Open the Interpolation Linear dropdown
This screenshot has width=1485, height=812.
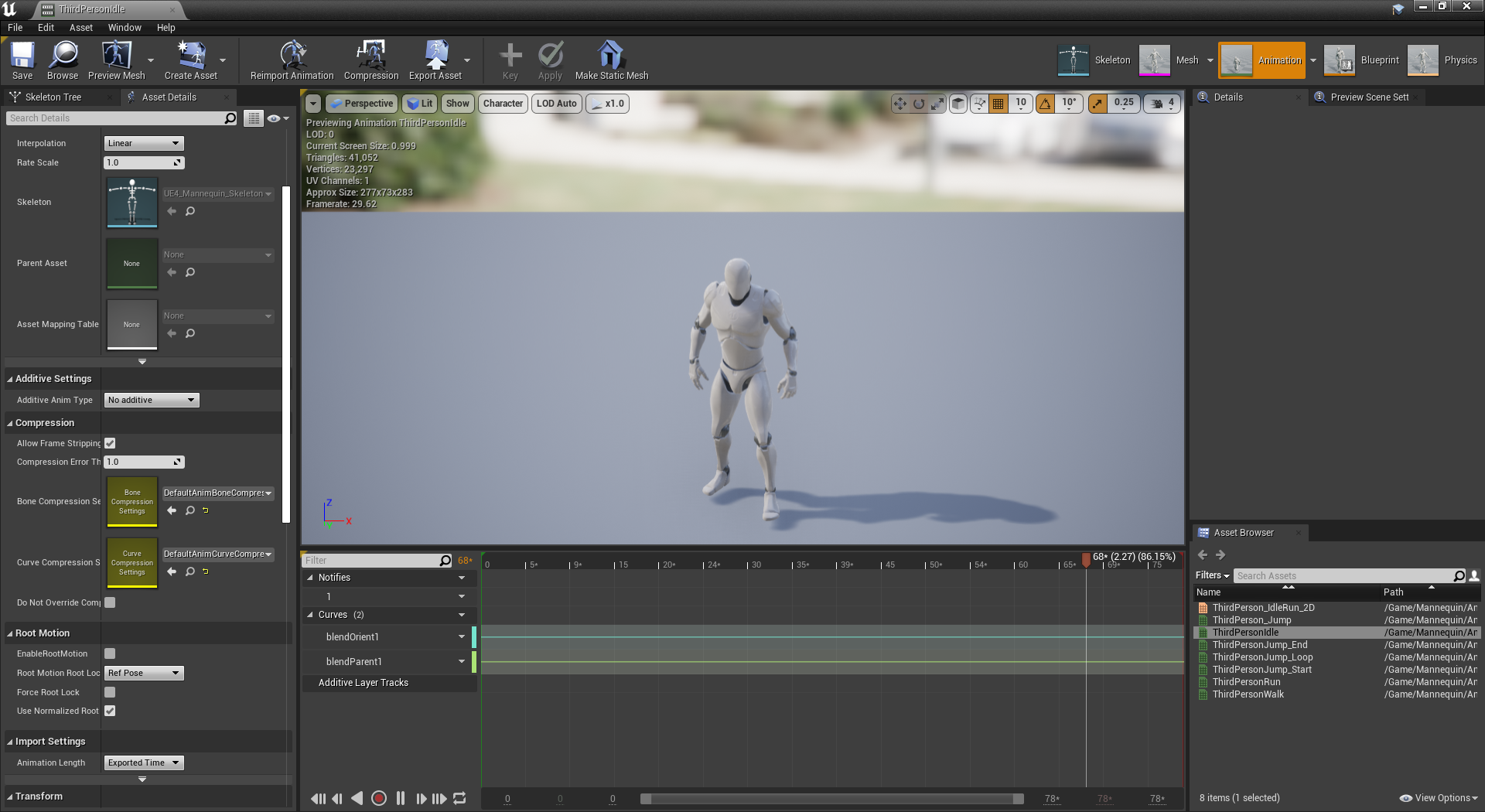pyautogui.click(x=144, y=143)
